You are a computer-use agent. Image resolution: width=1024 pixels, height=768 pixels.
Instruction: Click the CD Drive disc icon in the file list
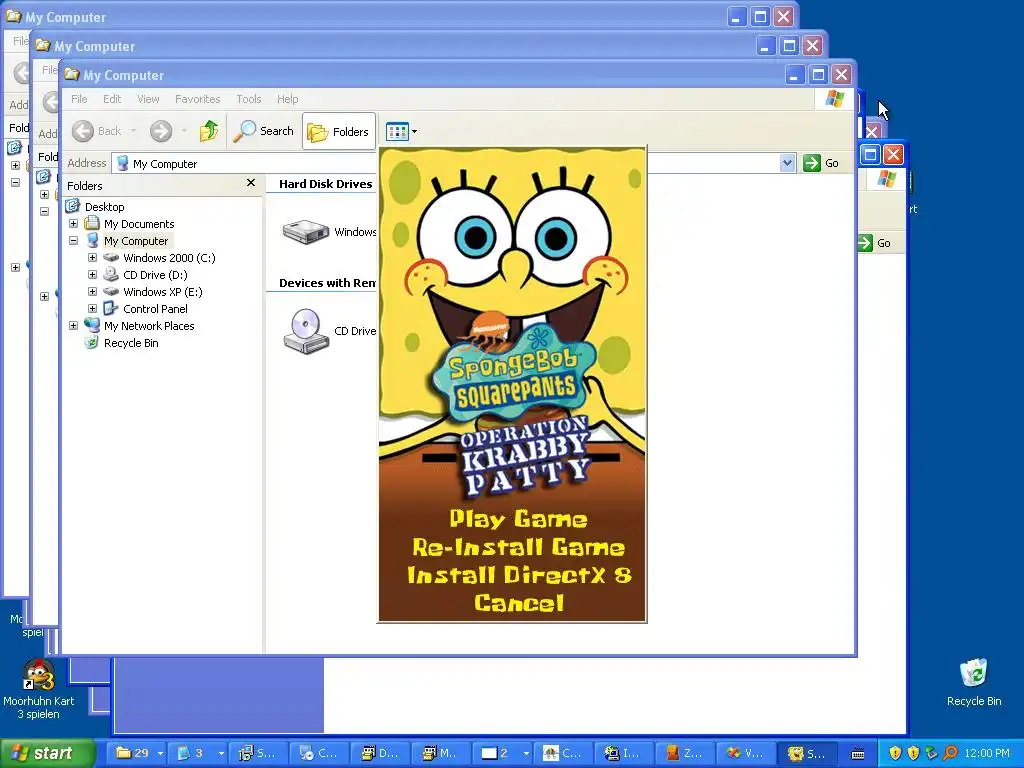click(x=306, y=331)
